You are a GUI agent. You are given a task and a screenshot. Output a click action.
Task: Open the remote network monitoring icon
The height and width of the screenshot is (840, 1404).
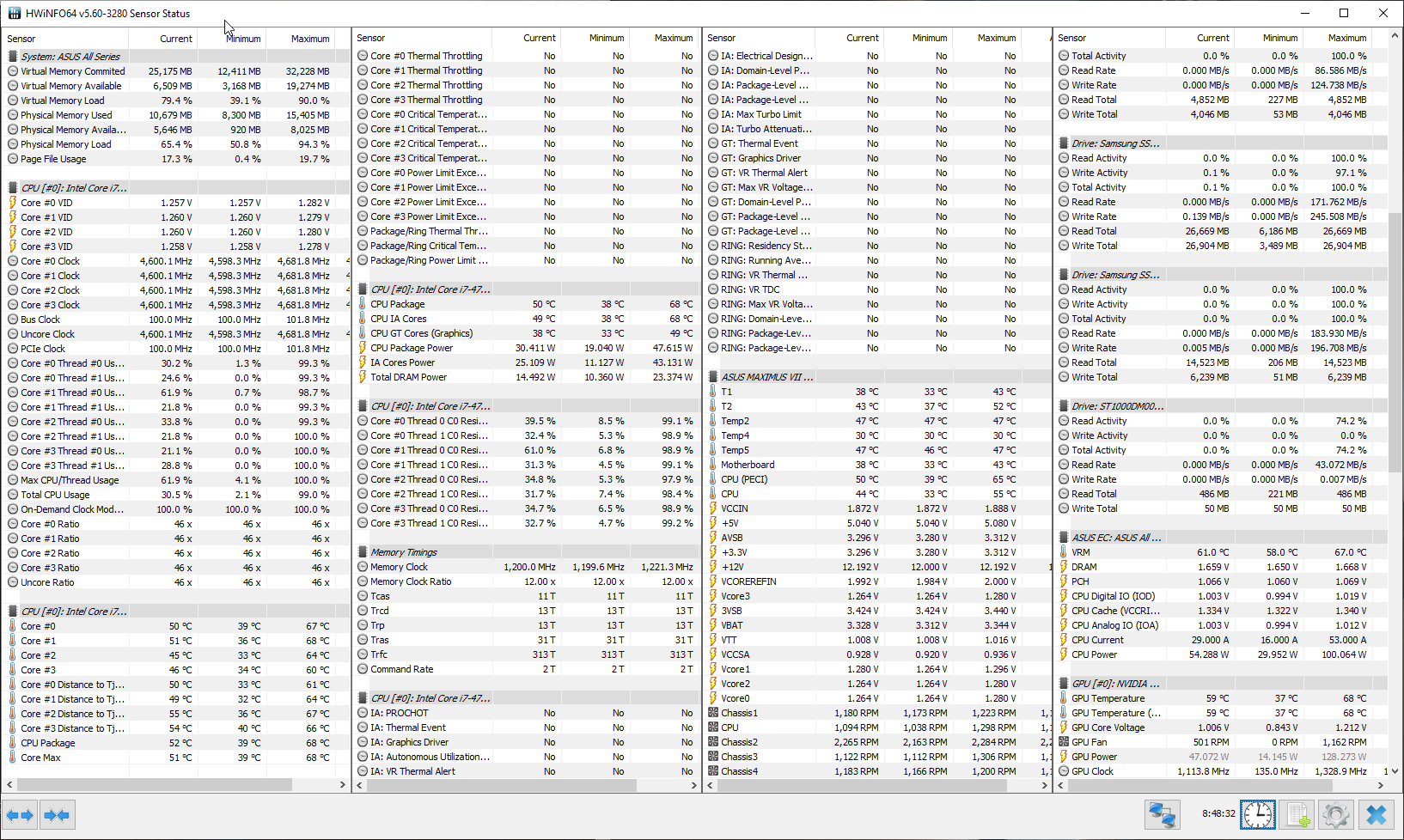1163,814
